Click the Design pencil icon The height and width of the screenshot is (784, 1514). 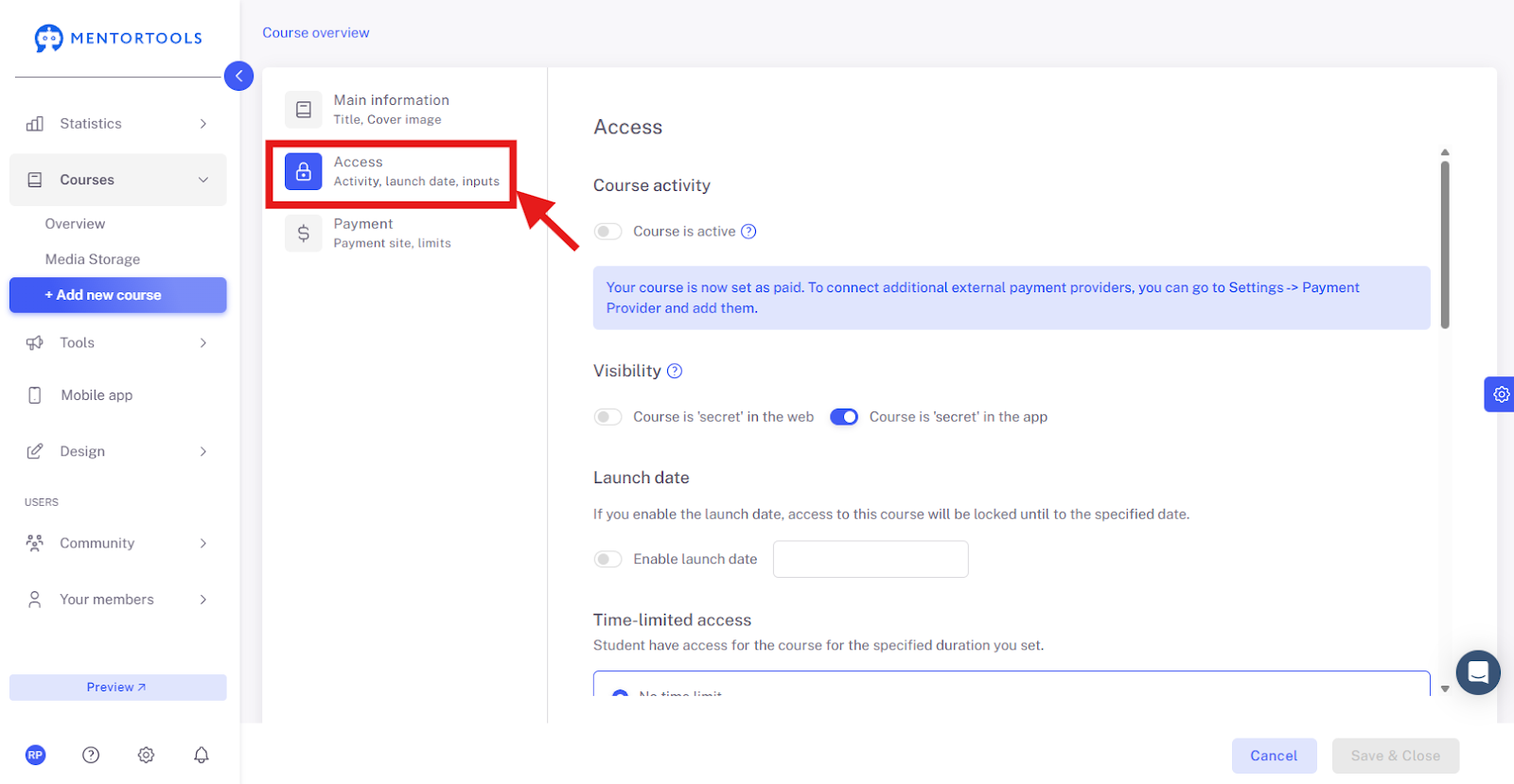pyautogui.click(x=35, y=451)
